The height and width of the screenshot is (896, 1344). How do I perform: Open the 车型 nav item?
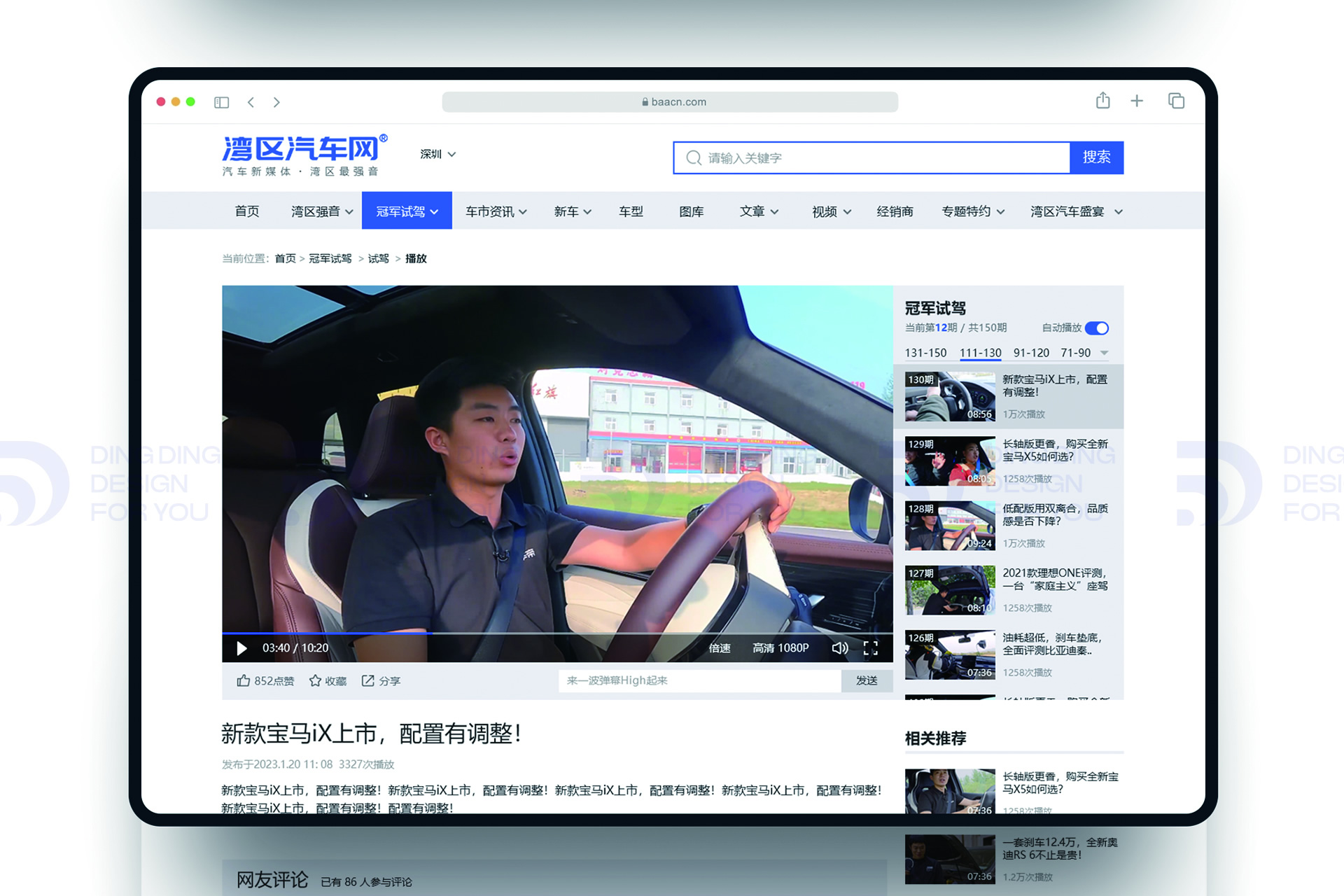[x=631, y=211]
